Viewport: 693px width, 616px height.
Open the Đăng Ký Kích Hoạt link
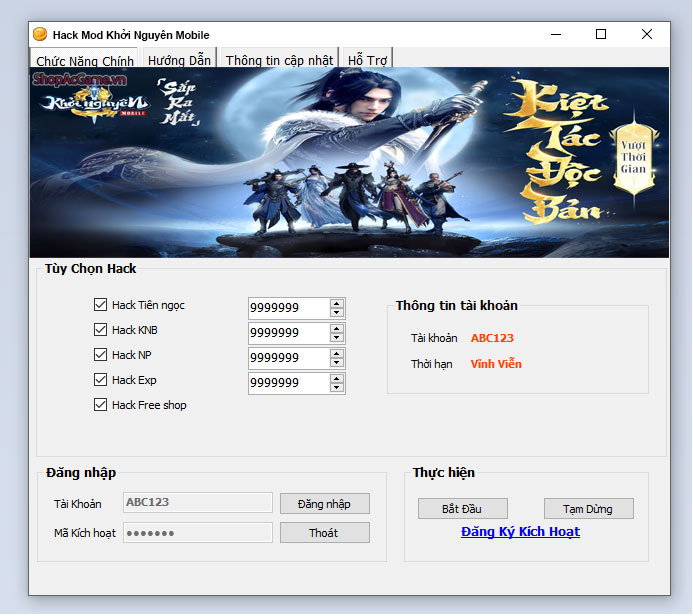pyautogui.click(x=520, y=532)
